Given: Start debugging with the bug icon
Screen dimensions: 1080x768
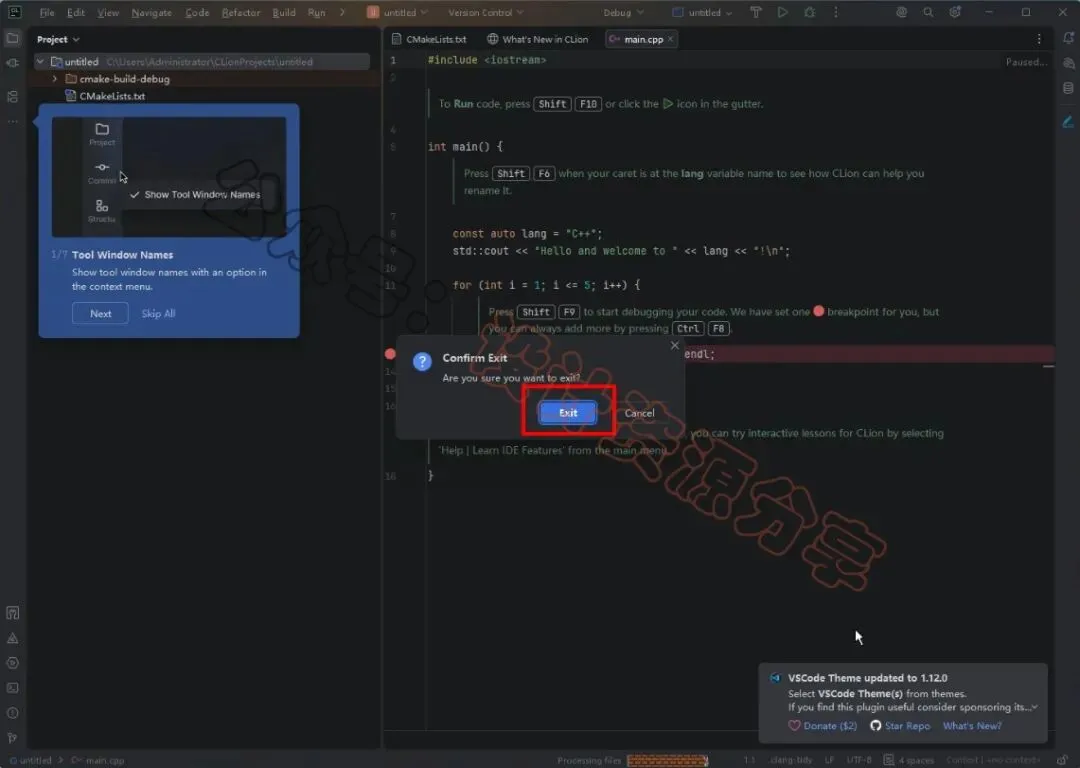Looking at the screenshot, I should [809, 12].
